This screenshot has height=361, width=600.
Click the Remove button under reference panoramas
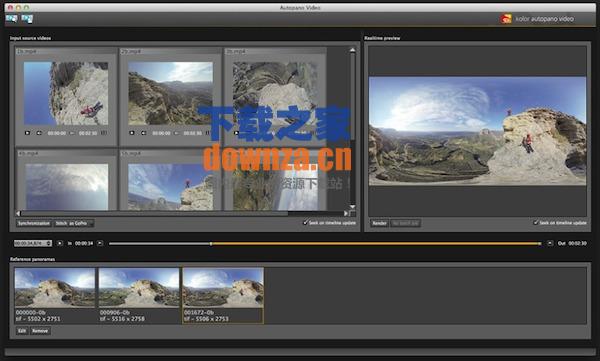[x=40, y=331]
